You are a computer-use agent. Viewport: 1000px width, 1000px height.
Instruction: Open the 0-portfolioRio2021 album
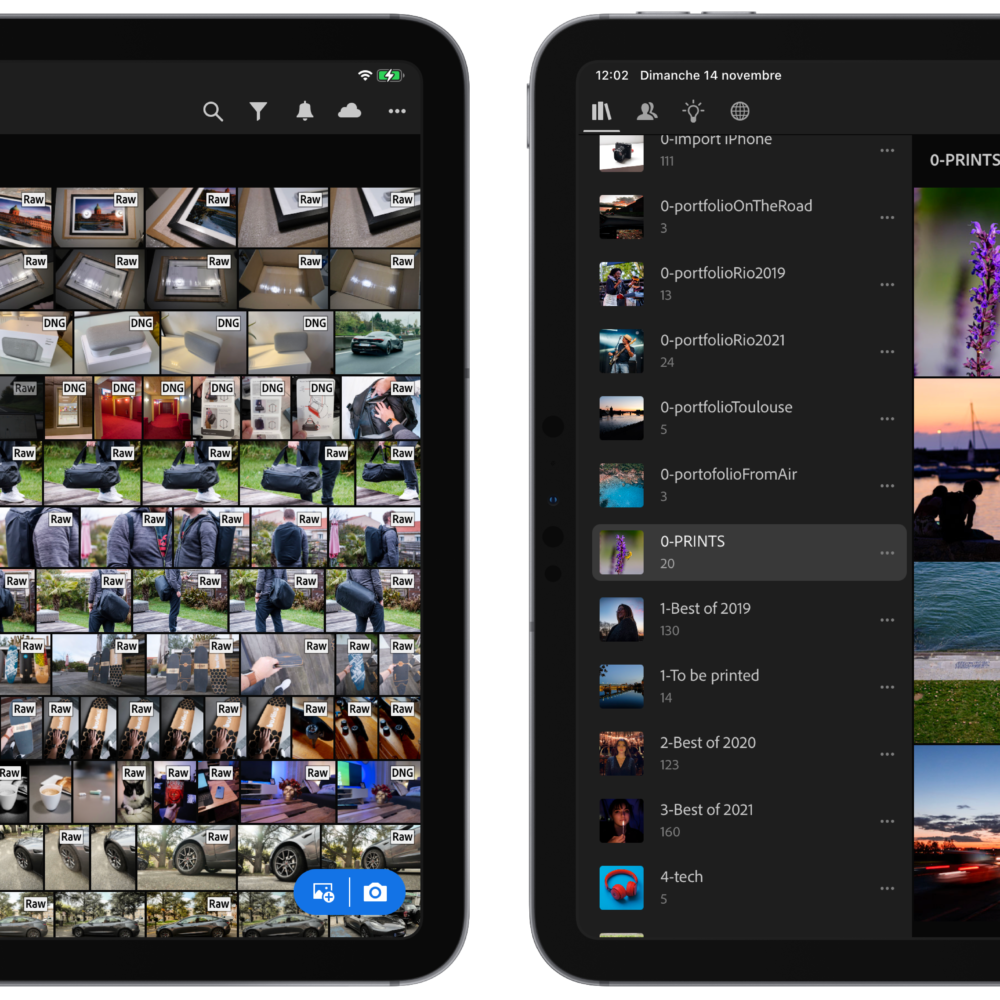tap(749, 351)
